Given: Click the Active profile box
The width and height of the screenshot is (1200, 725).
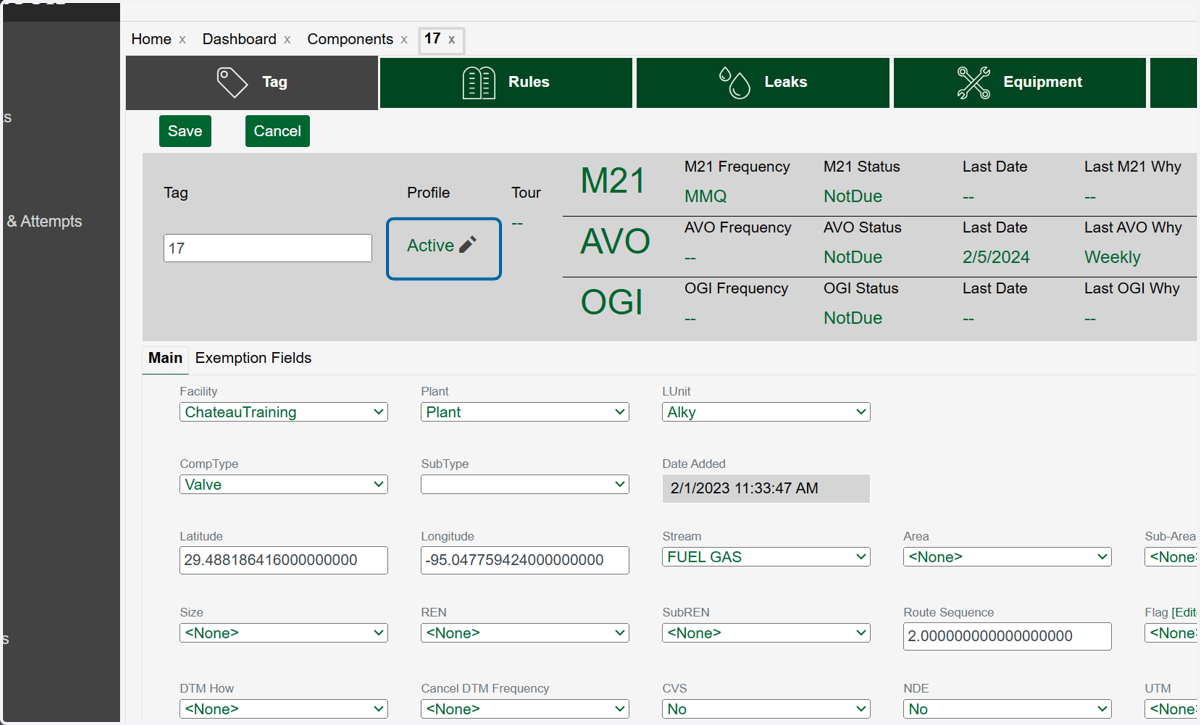Looking at the screenshot, I should [444, 248].
